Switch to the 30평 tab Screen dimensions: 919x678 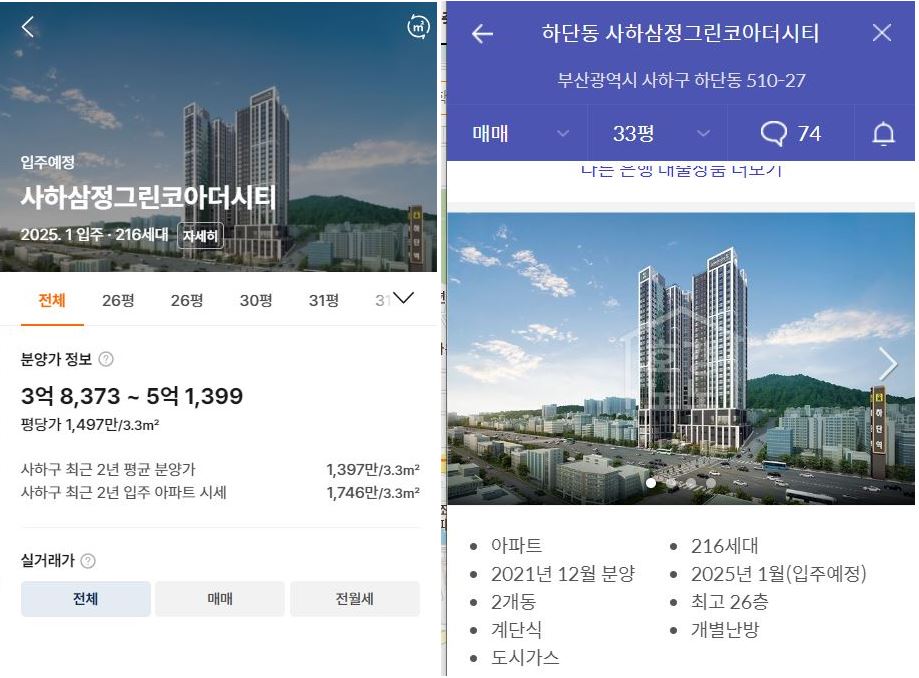(256, 301)
